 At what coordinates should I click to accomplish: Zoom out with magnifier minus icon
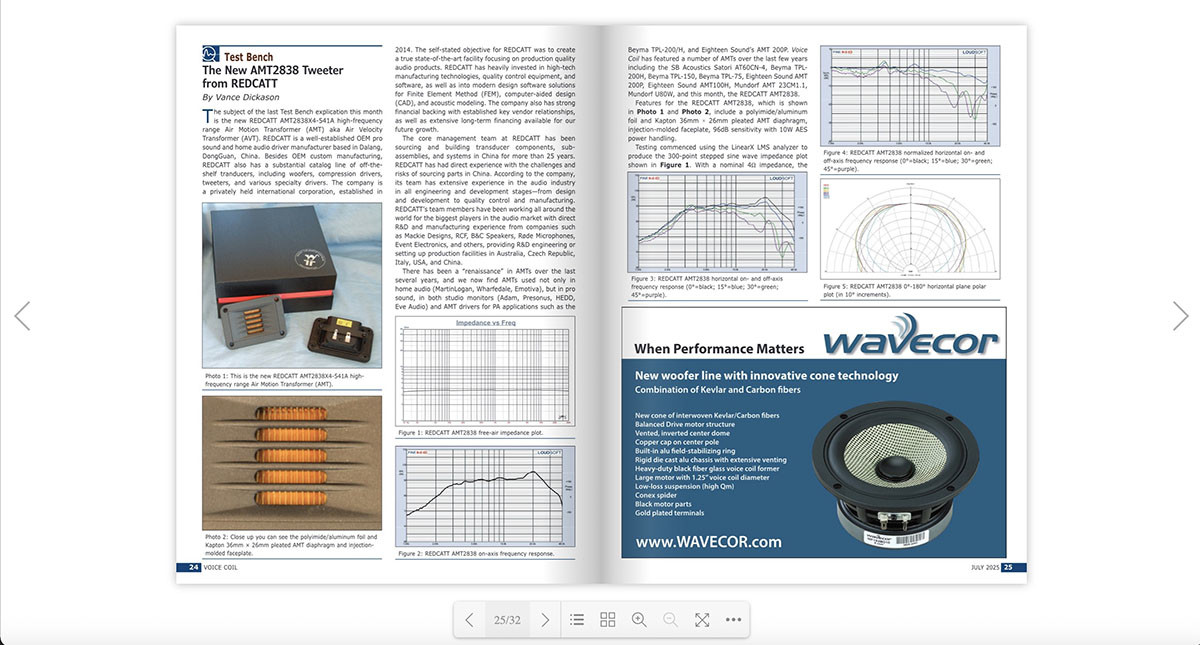pyautogui.click(x=670, y=620)
